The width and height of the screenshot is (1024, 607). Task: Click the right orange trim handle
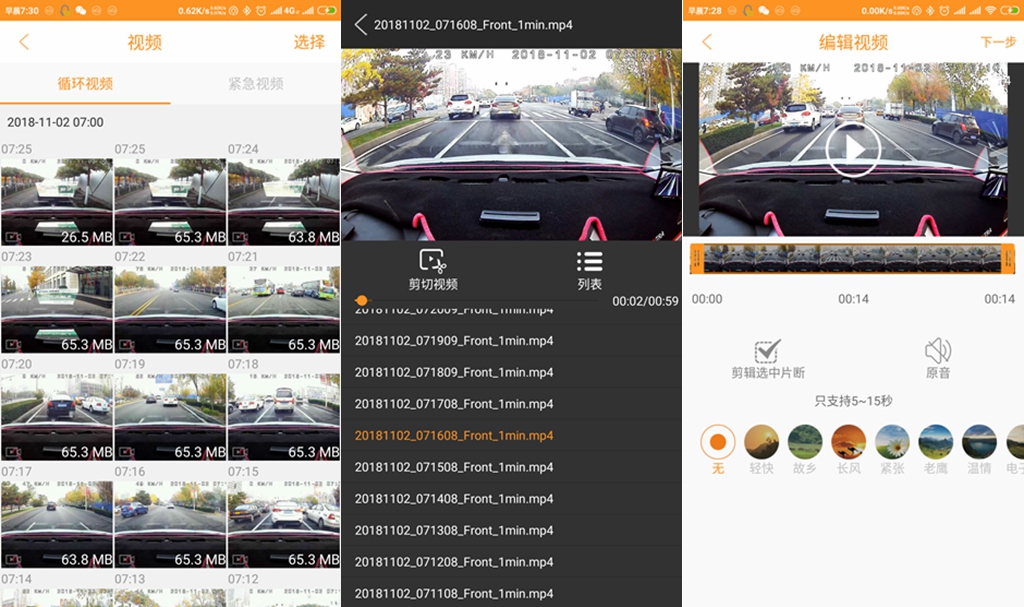(x=1008, y=259)
